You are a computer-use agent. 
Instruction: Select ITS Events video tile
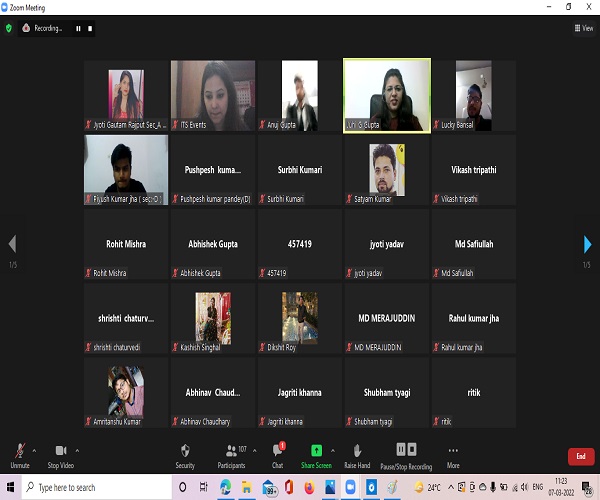click(x=213, y=96)
